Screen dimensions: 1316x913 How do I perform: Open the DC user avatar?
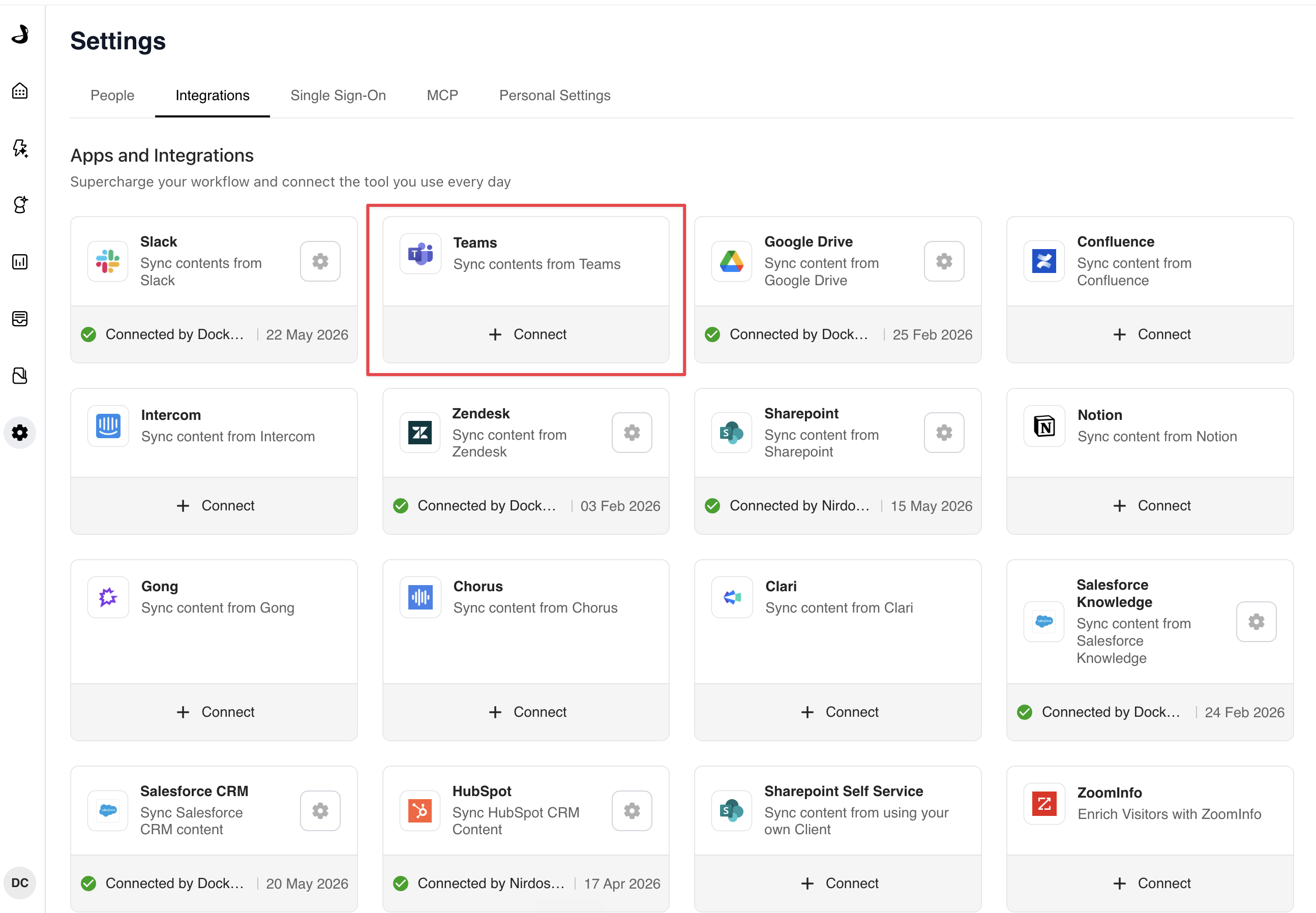(x=20, y=882)
